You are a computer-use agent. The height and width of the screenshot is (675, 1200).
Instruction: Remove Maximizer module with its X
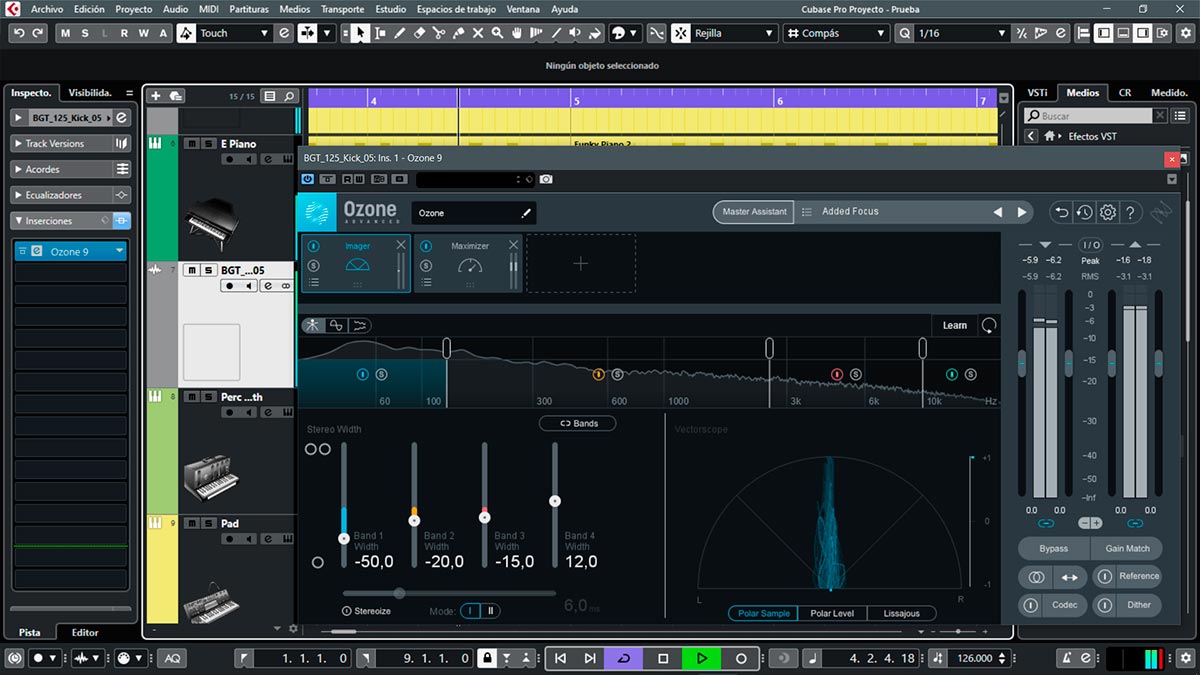[514, 245]
